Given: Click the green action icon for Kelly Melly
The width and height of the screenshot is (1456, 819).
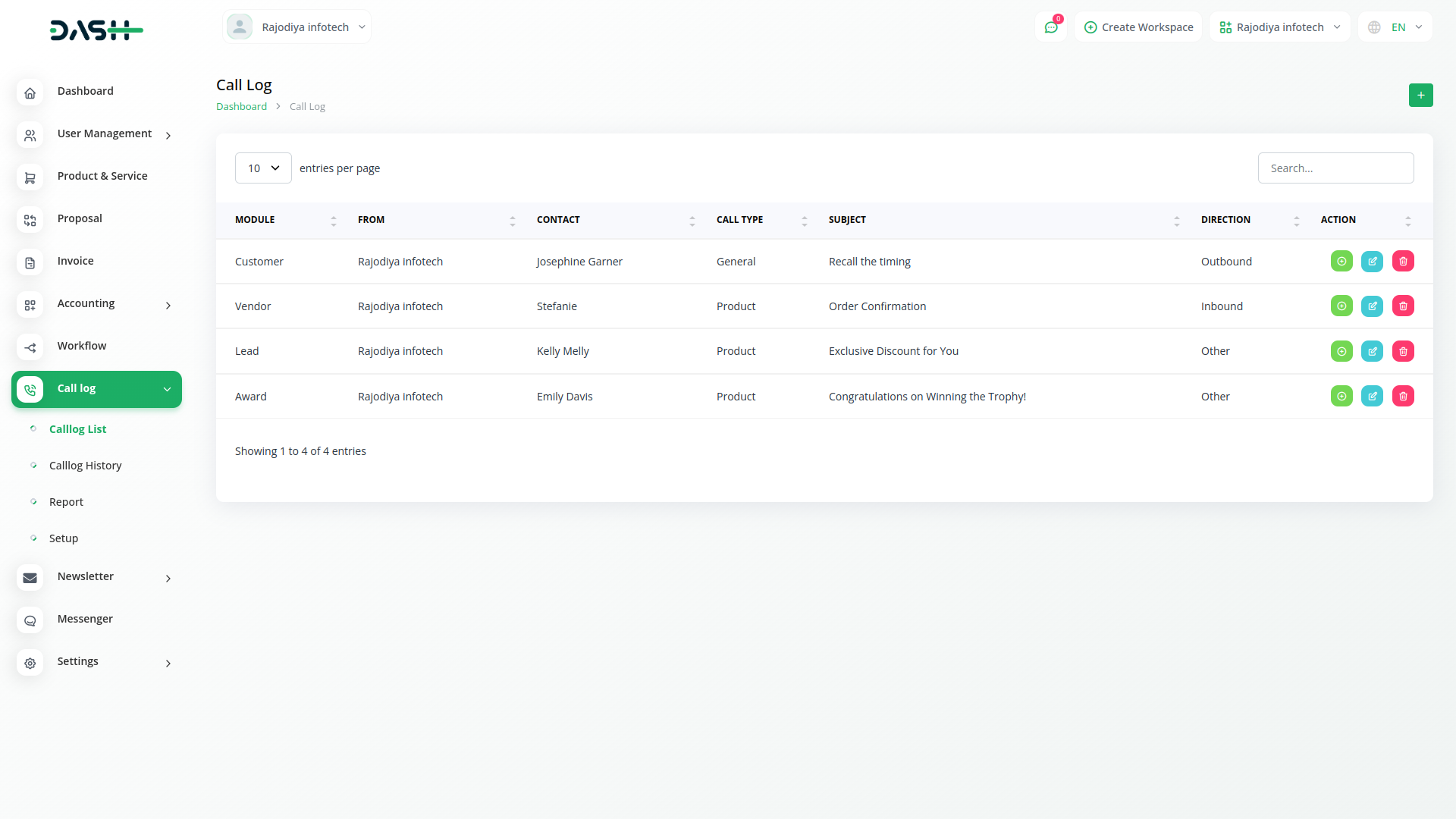Looking at the screenshot, I should pyautogui.click(x=1341, y=351).
